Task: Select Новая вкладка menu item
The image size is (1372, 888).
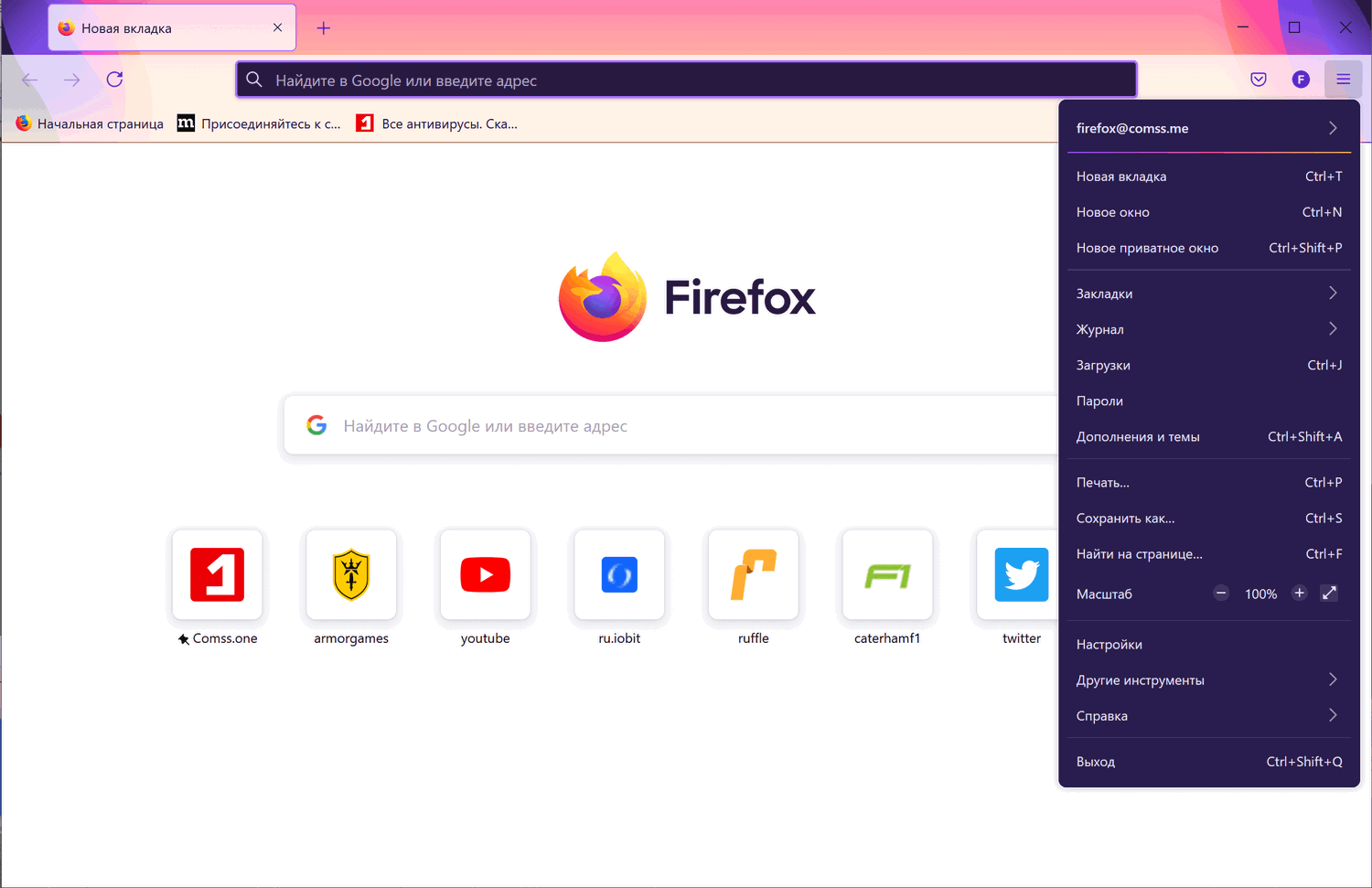Action: (1209, 177)
